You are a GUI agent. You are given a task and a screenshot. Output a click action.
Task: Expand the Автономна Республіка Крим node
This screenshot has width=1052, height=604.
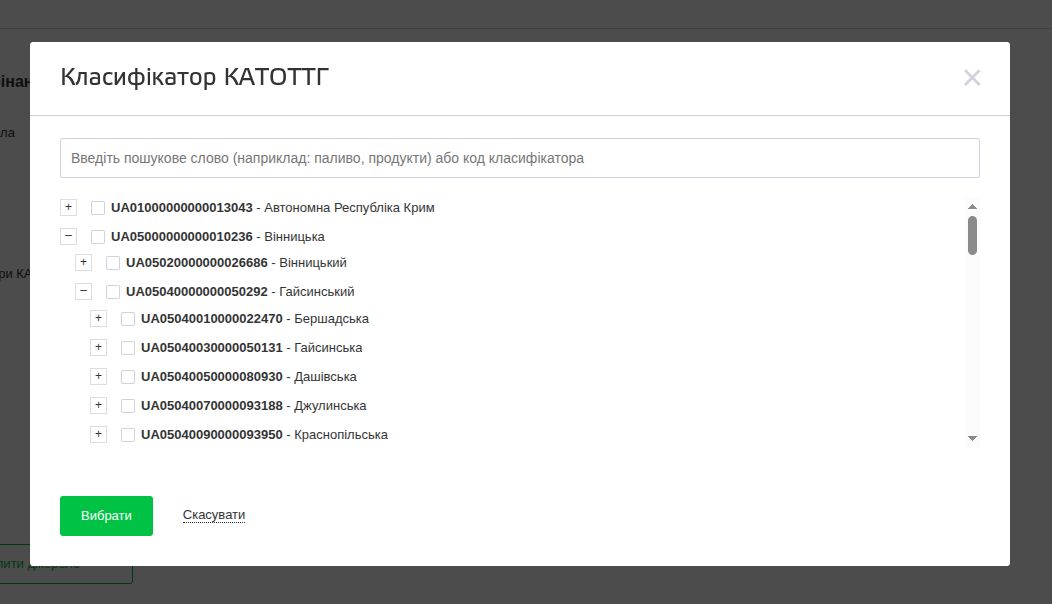point(68,207)
